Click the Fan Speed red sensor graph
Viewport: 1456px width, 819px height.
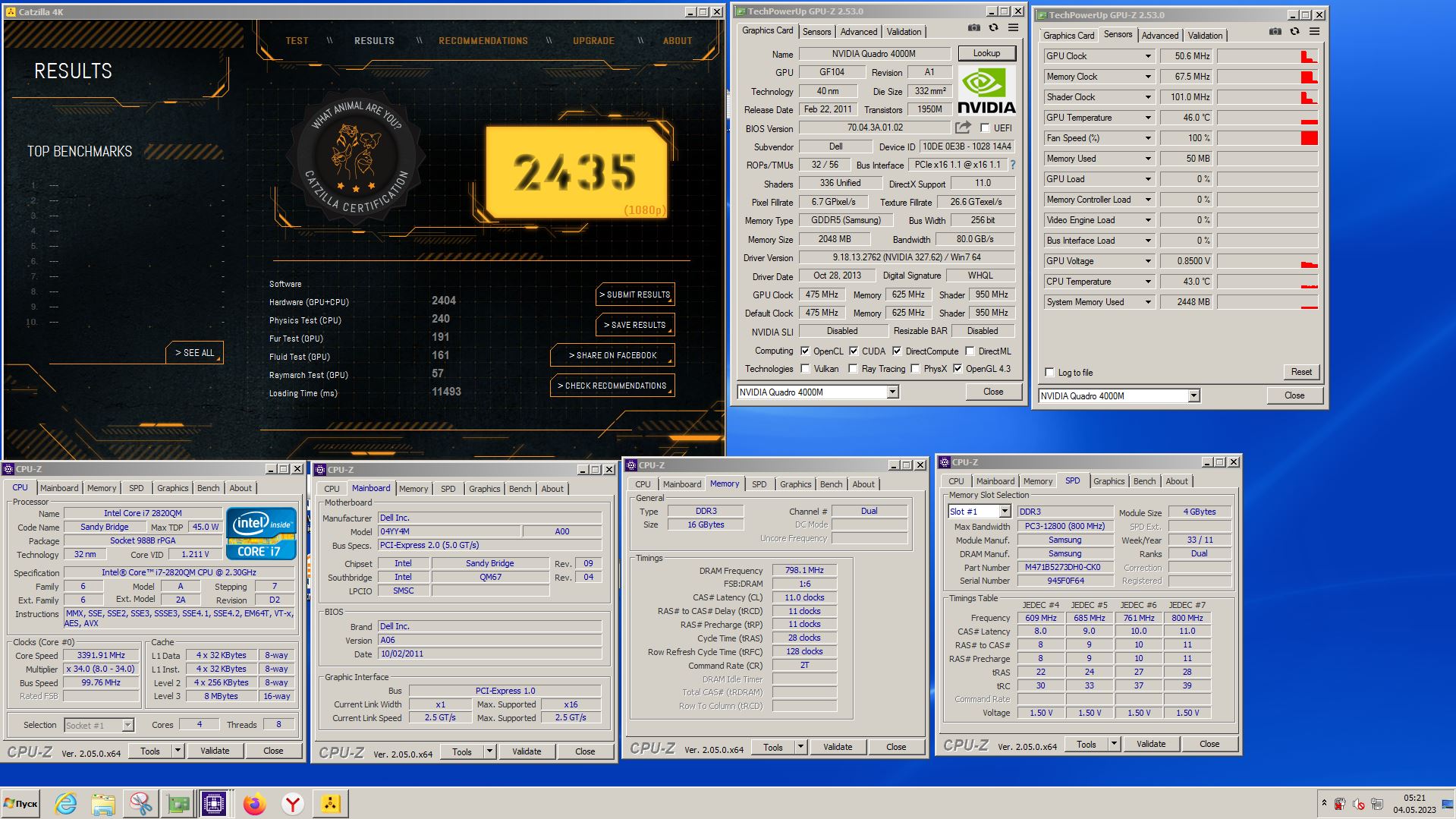[x=1268, y=138]
